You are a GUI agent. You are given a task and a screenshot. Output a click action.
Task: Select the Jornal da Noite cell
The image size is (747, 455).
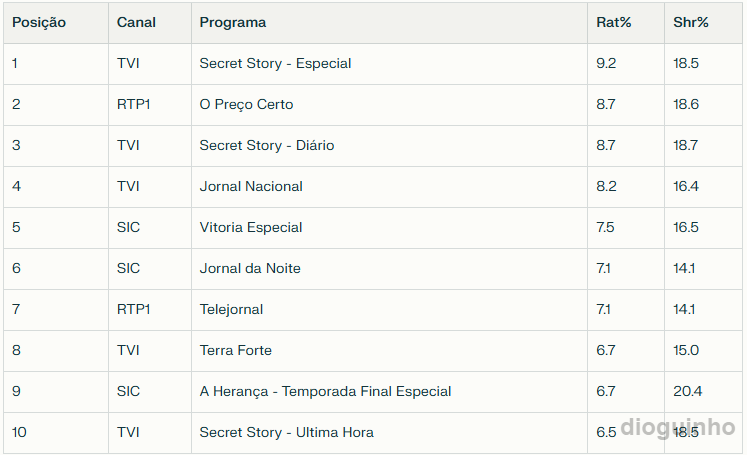coord(250,268)
